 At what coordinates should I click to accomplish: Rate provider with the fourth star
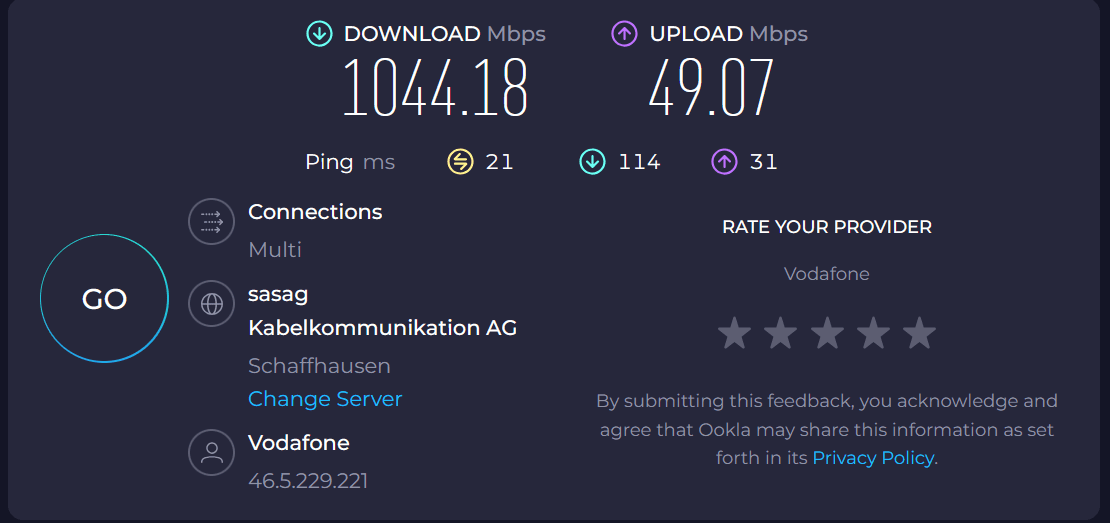[x=873, y=333]
